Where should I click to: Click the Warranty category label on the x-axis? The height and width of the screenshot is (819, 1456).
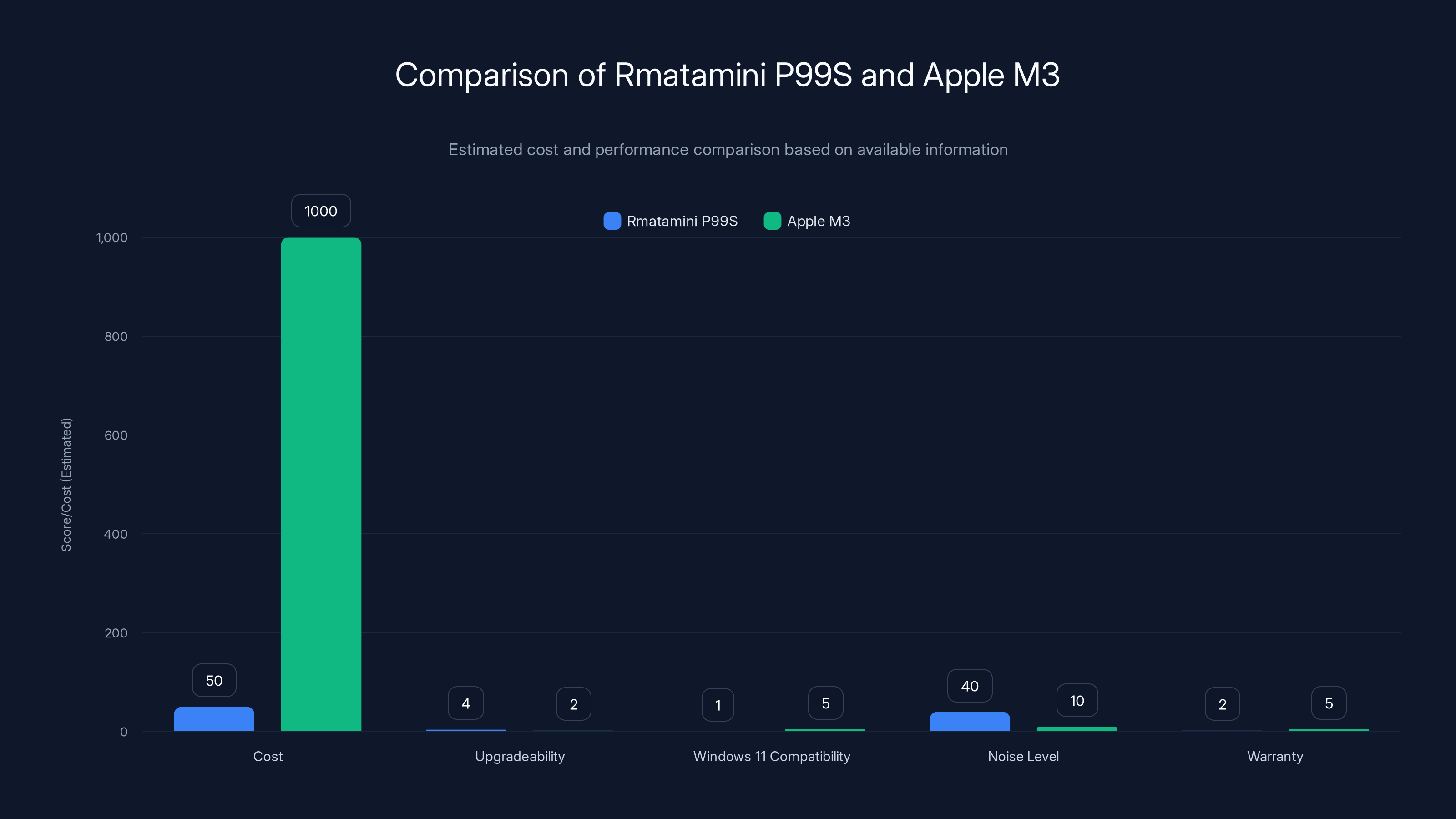coord(1275,756)
